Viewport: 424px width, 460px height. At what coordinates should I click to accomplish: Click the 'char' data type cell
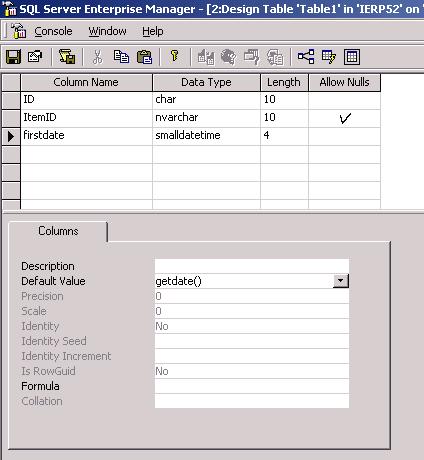(x=206, y=100)
